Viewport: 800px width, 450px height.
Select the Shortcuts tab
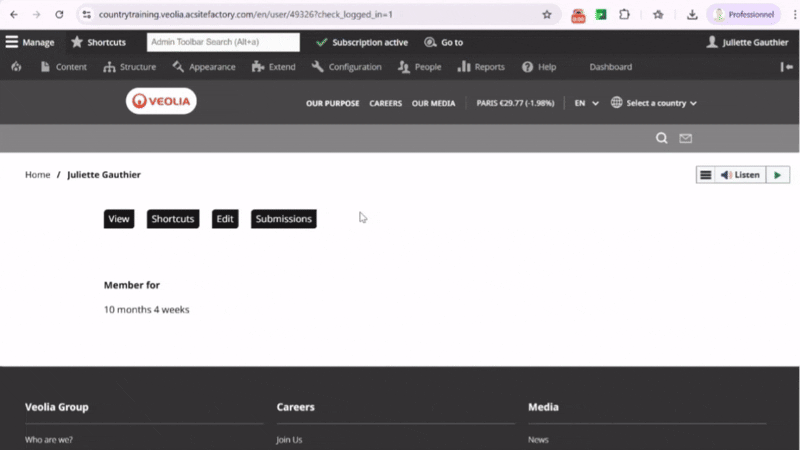[x=173, y=219]
